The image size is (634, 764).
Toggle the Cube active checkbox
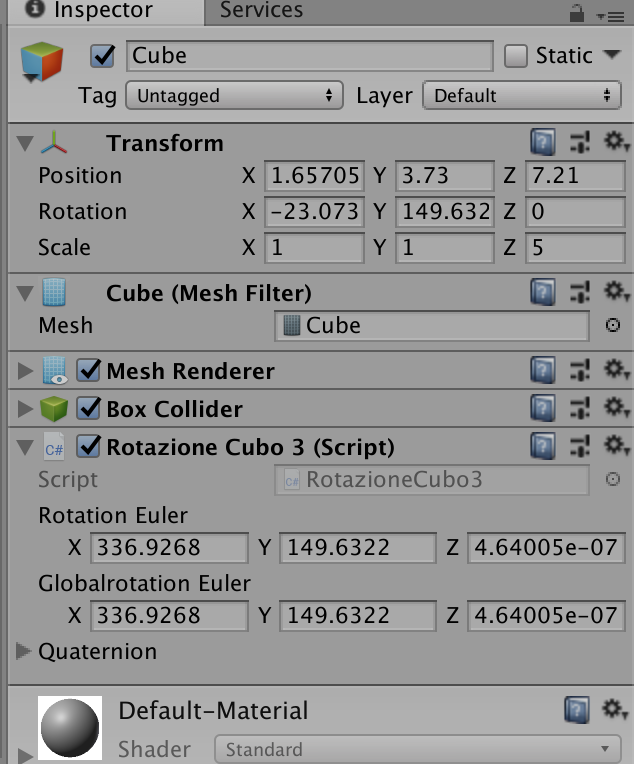(x=102, y=56)
